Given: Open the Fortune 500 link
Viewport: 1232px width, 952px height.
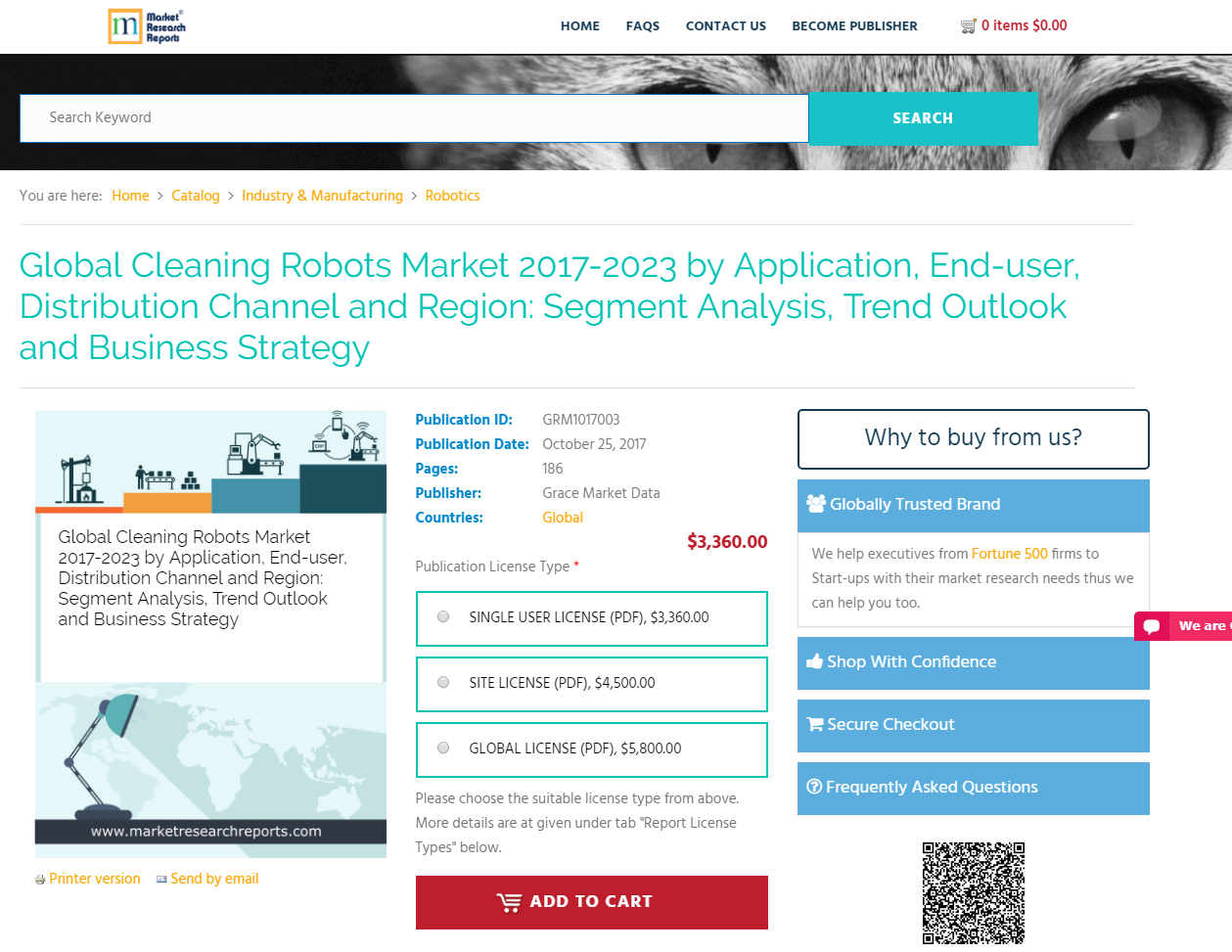Looking at the screenshot, I should click(1010, 554).
